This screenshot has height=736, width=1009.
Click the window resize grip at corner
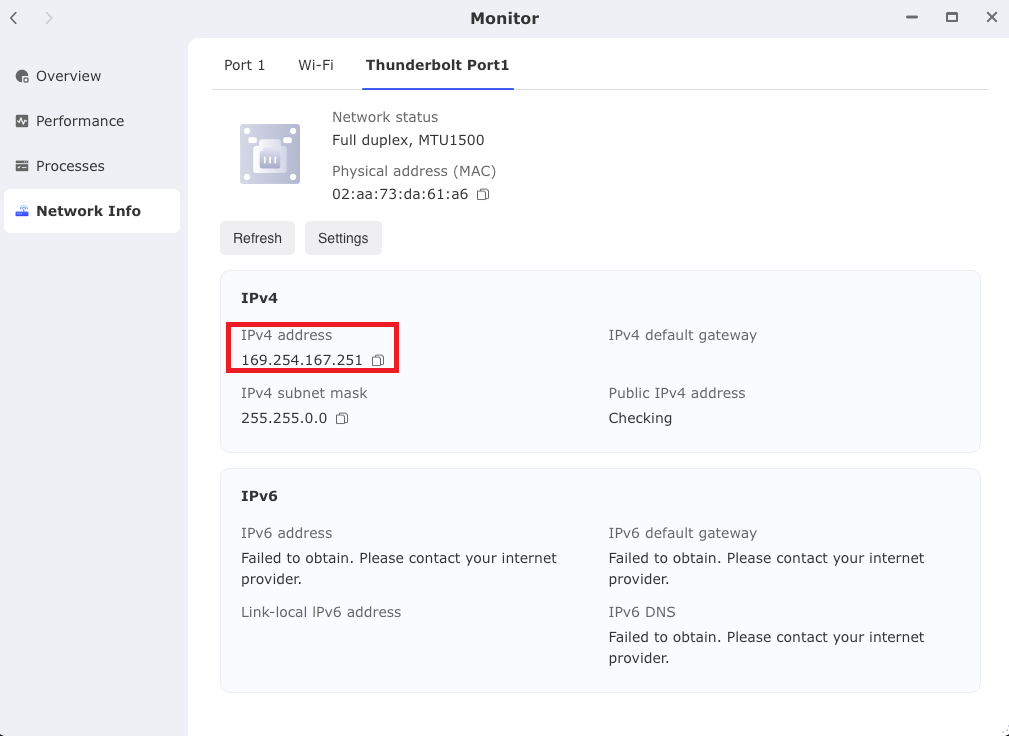tap(1001, 729)
